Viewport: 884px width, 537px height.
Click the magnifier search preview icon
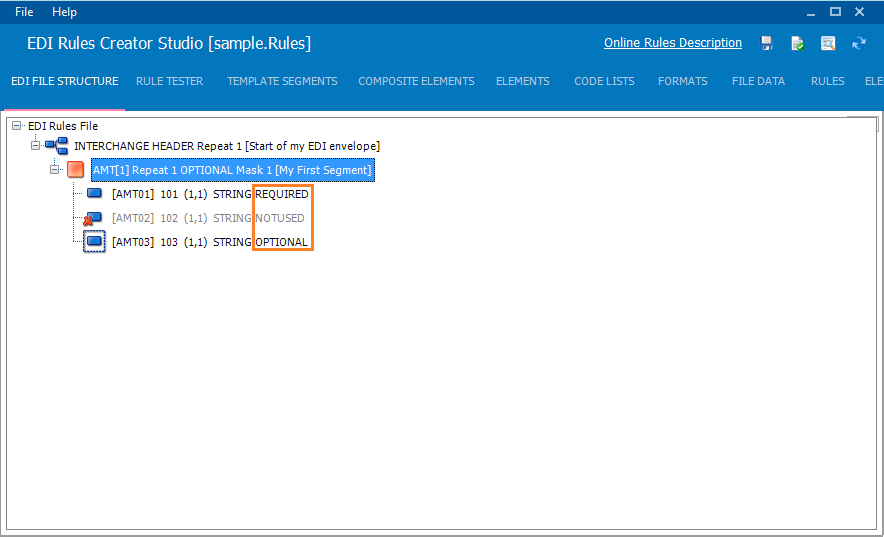coord(828,43)
